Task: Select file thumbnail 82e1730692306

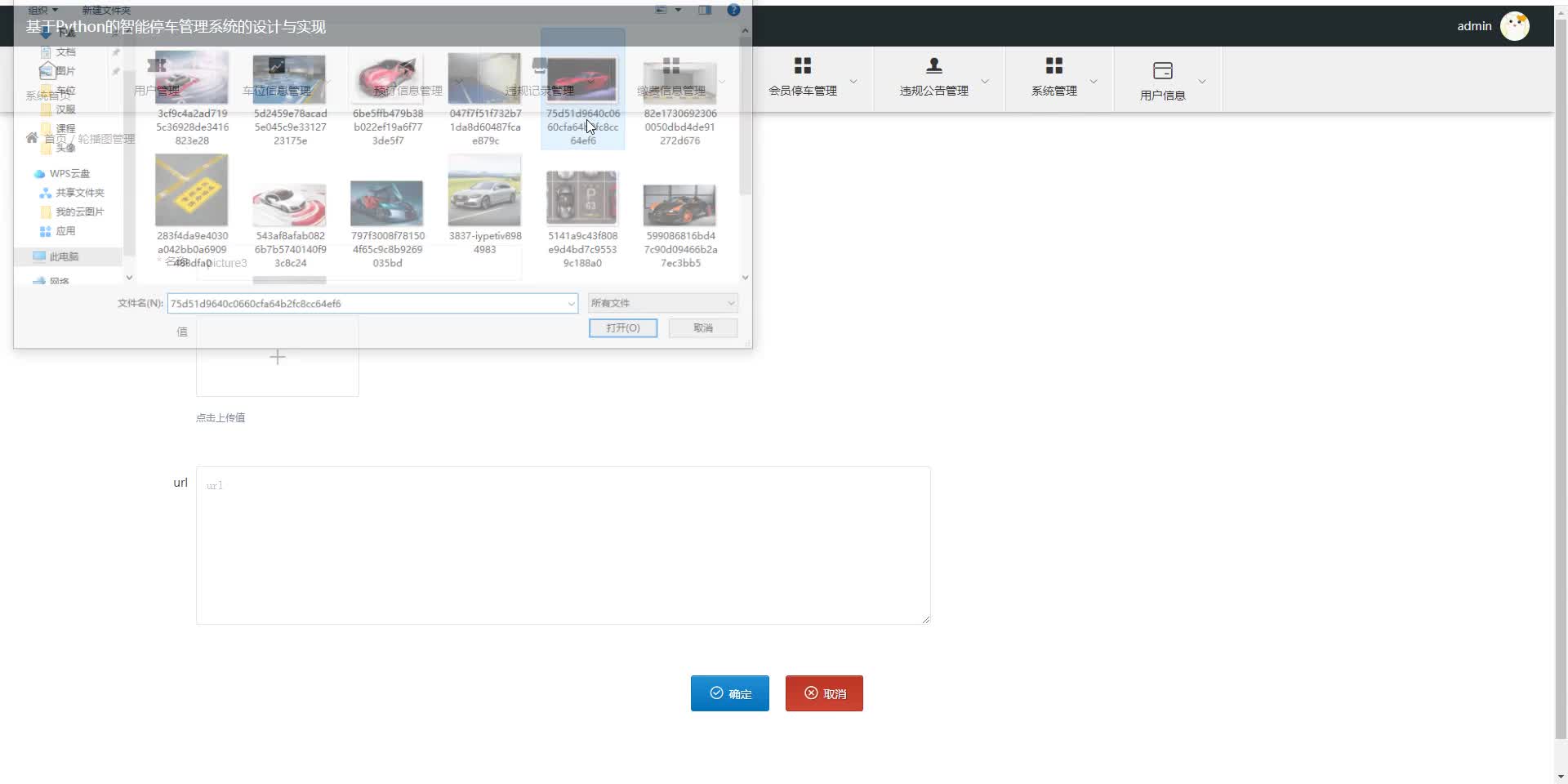Action: pos(679,82)
